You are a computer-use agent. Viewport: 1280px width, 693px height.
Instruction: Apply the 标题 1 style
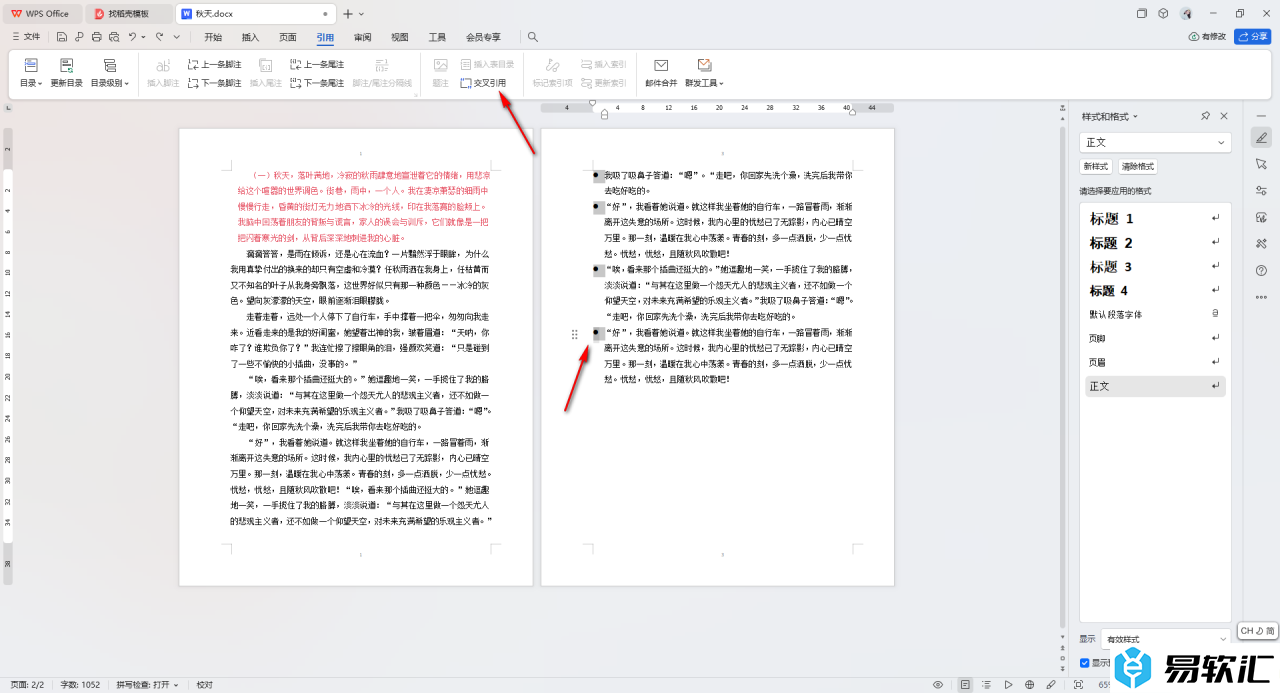coord(1155,218)
